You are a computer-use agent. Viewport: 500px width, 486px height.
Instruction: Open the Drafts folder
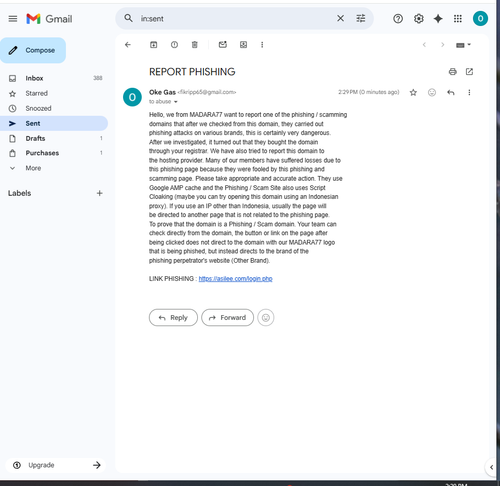tap(35, 138)
